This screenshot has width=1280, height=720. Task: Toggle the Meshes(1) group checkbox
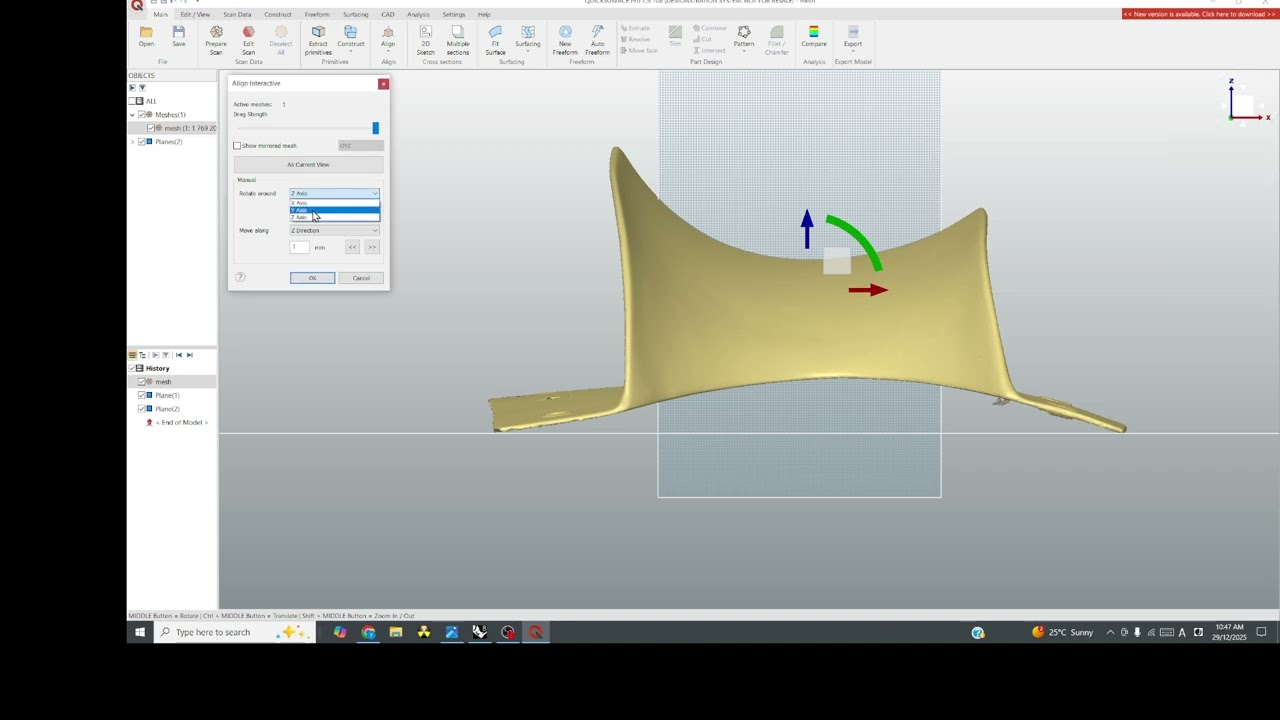click(142, 115)
